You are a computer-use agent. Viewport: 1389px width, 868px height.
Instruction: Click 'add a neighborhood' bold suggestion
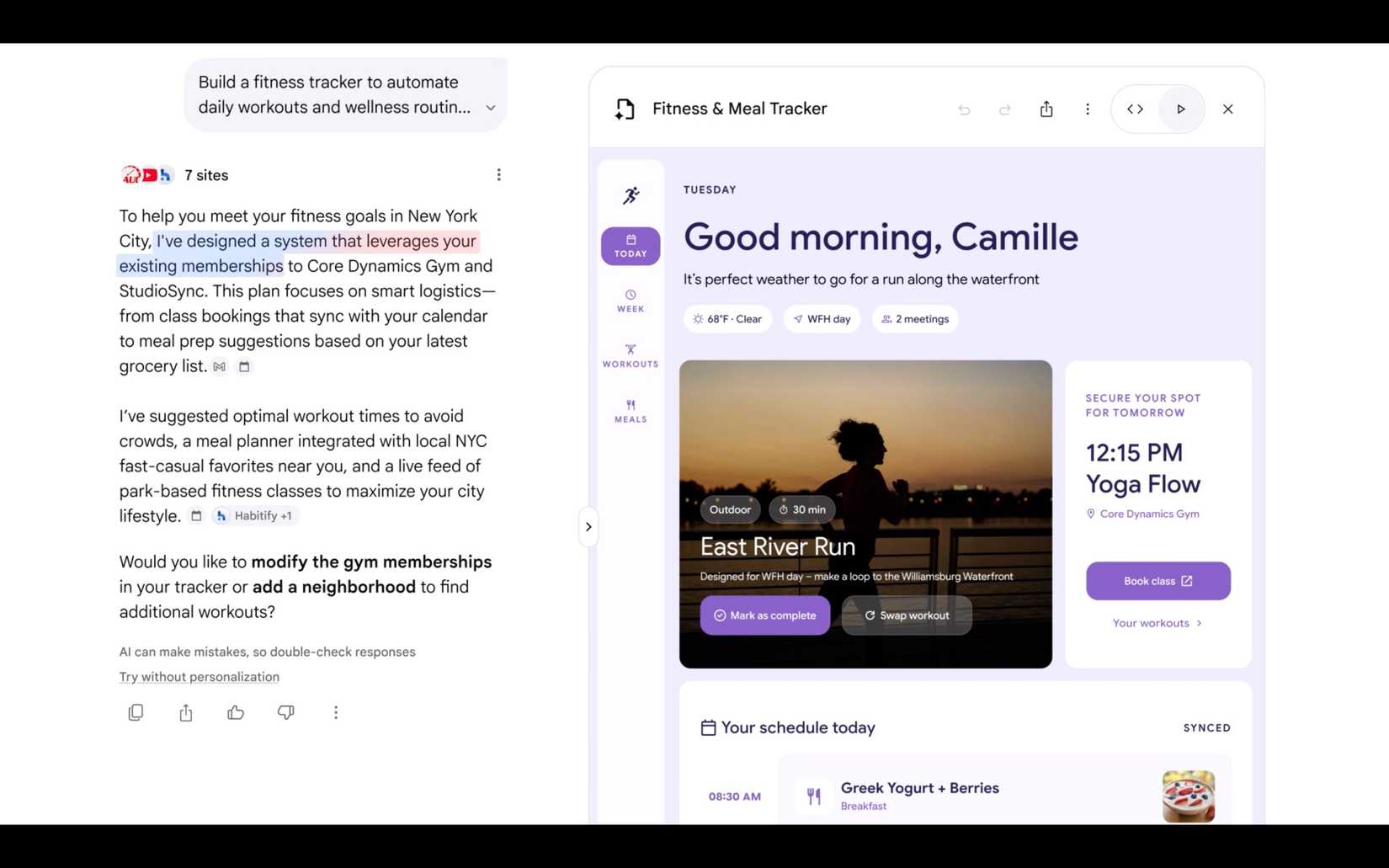(x=334, y=587)
